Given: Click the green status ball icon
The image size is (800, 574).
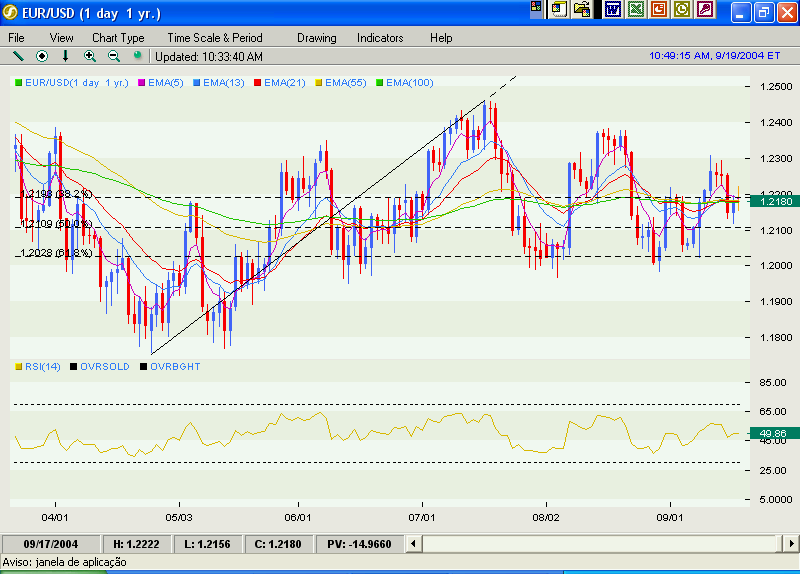Looking at the screenshot, I should [137, 56].
